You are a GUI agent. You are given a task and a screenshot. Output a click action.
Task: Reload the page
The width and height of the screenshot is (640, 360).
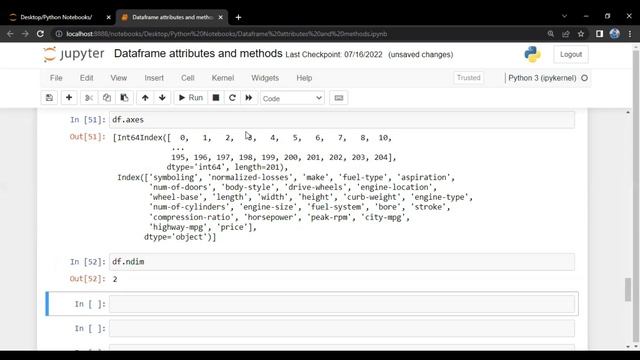click(x=40, y=34)
